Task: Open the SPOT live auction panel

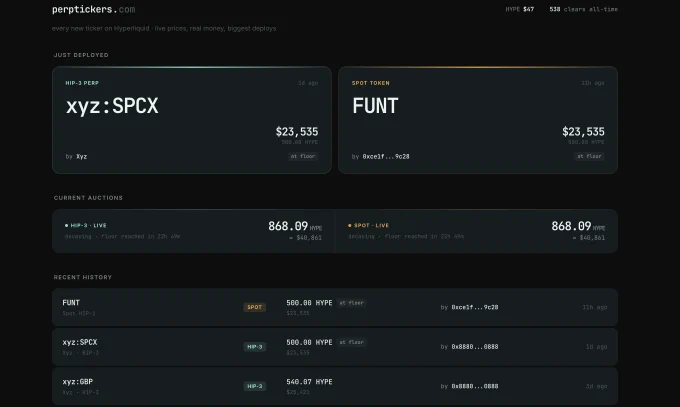Action: pyautogui.click(x=477, y=231)
